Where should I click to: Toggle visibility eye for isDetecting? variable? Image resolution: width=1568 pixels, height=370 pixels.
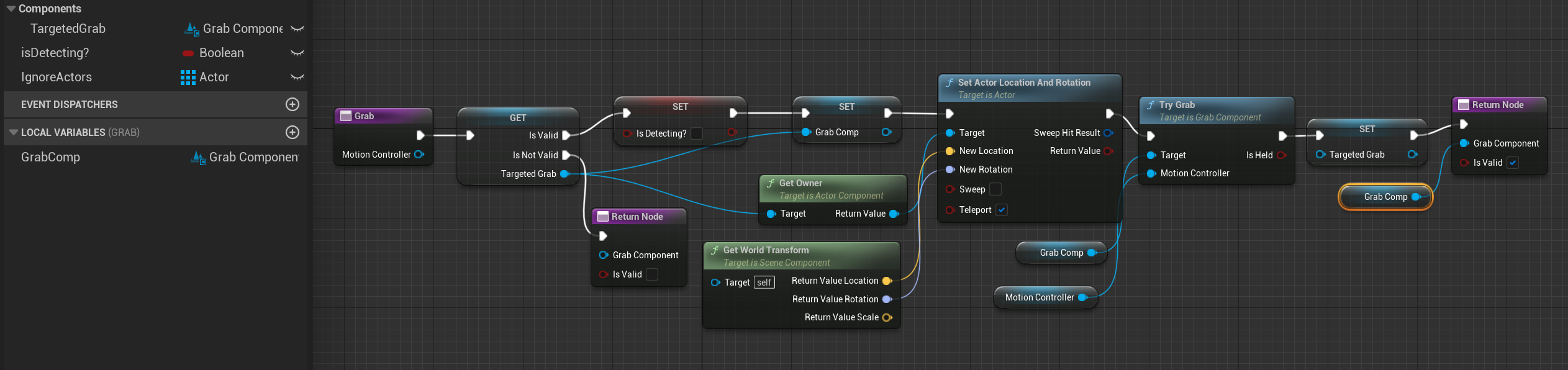point(297,53)
